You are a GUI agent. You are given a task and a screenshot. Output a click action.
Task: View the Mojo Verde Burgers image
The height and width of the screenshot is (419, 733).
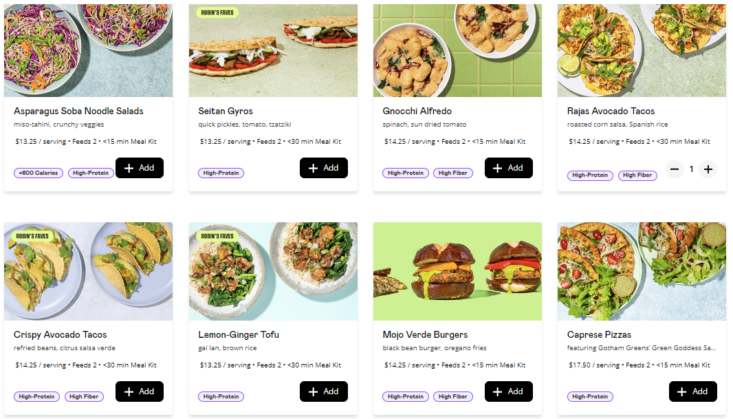point(457,272)
